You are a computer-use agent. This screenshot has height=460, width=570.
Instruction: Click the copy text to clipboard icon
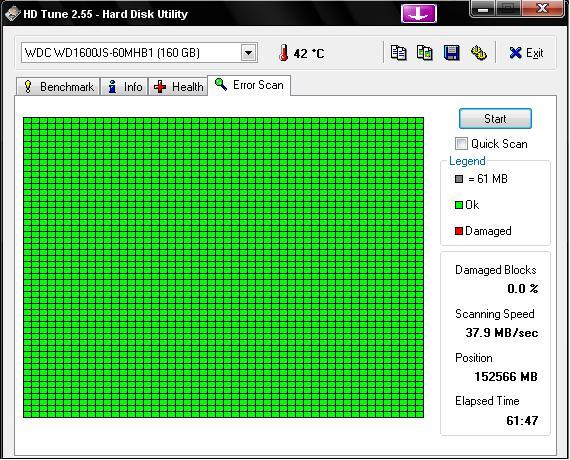coord(398,53)
